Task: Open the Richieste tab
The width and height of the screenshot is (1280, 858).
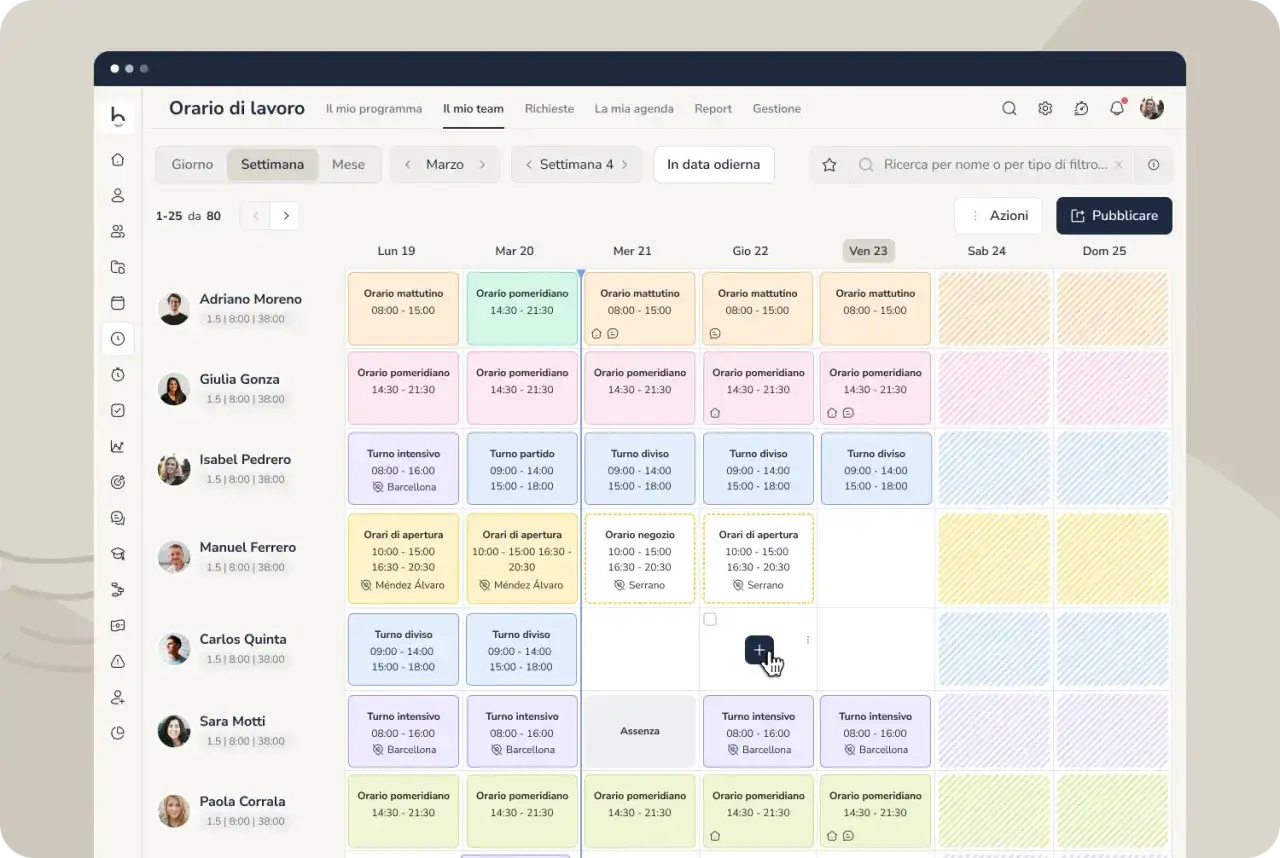Action: click(549, 109)
